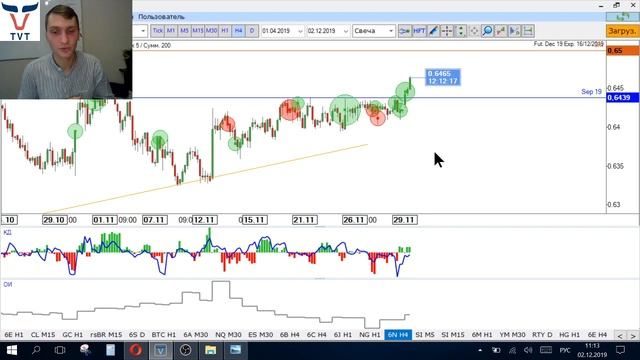Click the 12.11 date marker on time axis

(x=205, y=220)
